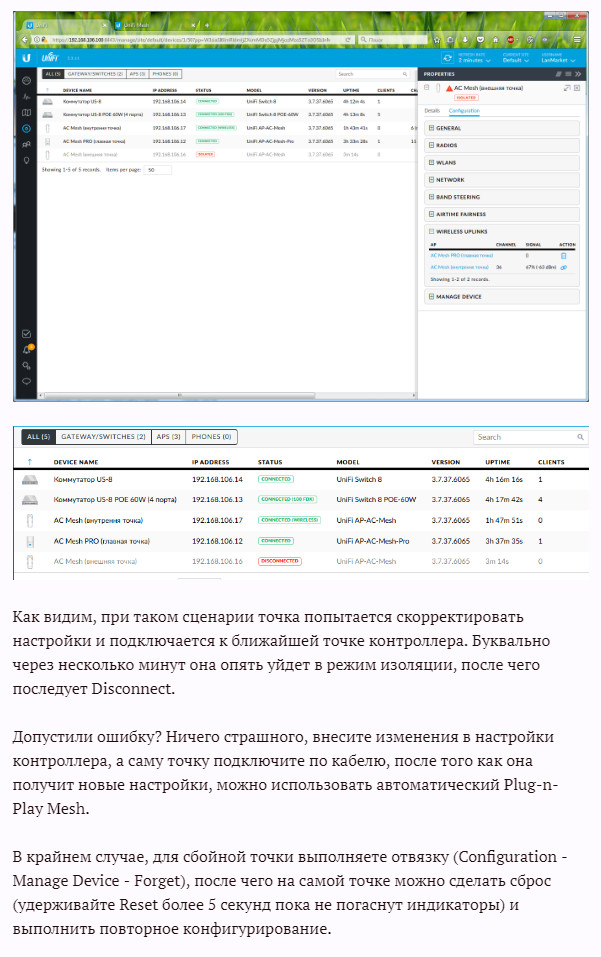
Task: Click the link icon for inner-point AC Mesh uplink
Action: 563,267
